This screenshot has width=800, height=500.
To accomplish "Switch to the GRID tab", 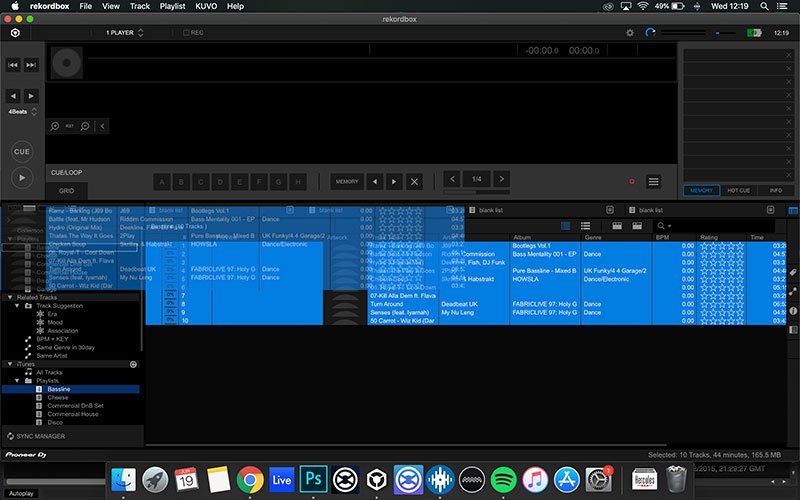I will pyautogui.click(x=66, y=191).
